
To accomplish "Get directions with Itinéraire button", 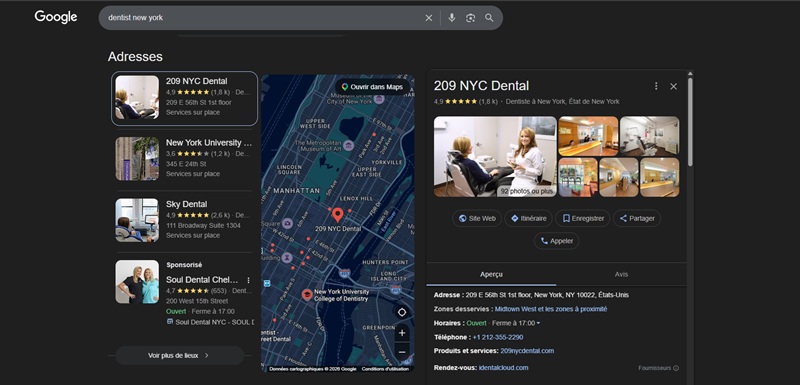I will (x=529, y=218).
